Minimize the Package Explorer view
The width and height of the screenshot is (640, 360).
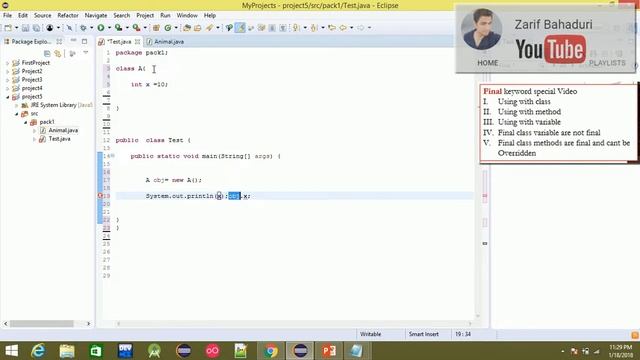(x=73, y=41)
